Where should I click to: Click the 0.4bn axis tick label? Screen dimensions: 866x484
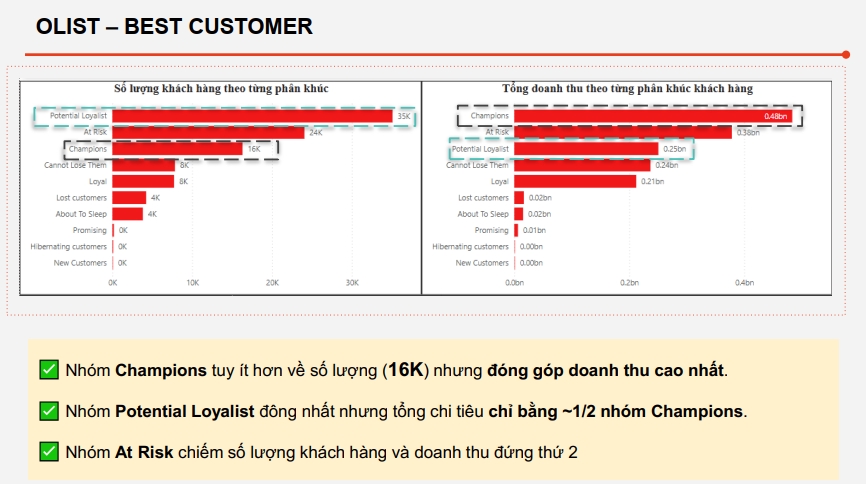click(743, 283)
